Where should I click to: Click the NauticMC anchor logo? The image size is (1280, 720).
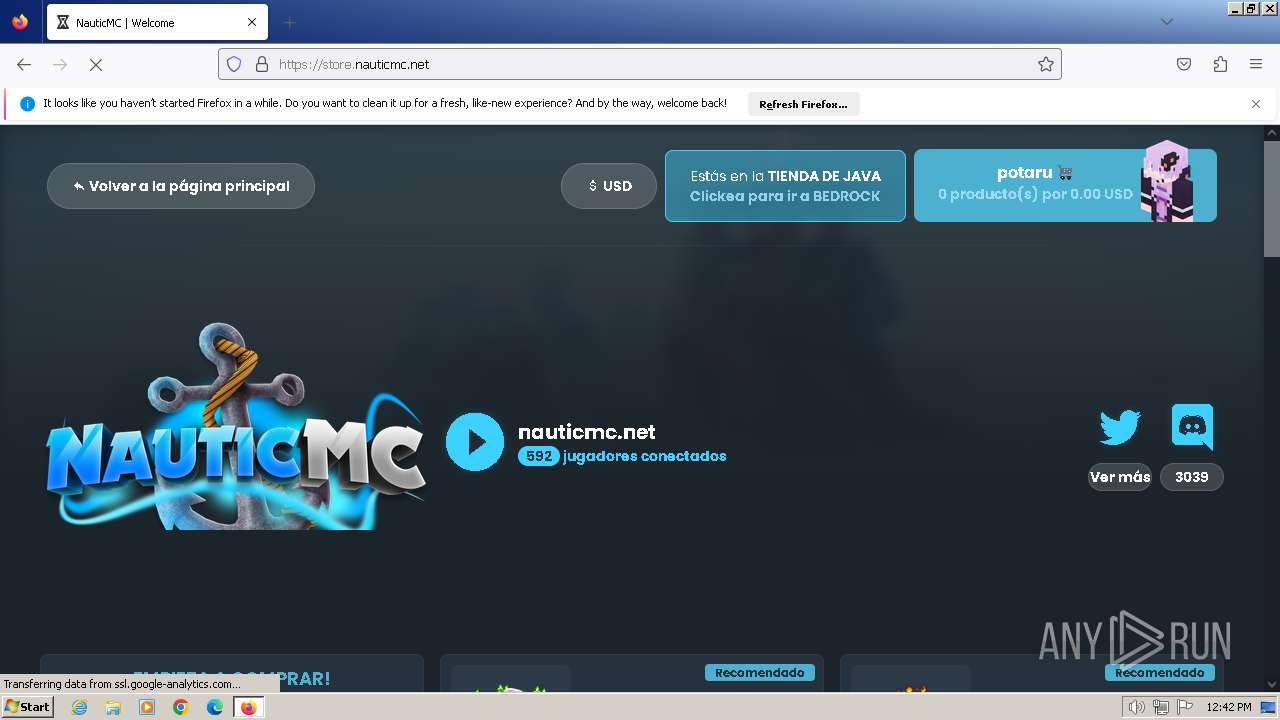[235, 427]
